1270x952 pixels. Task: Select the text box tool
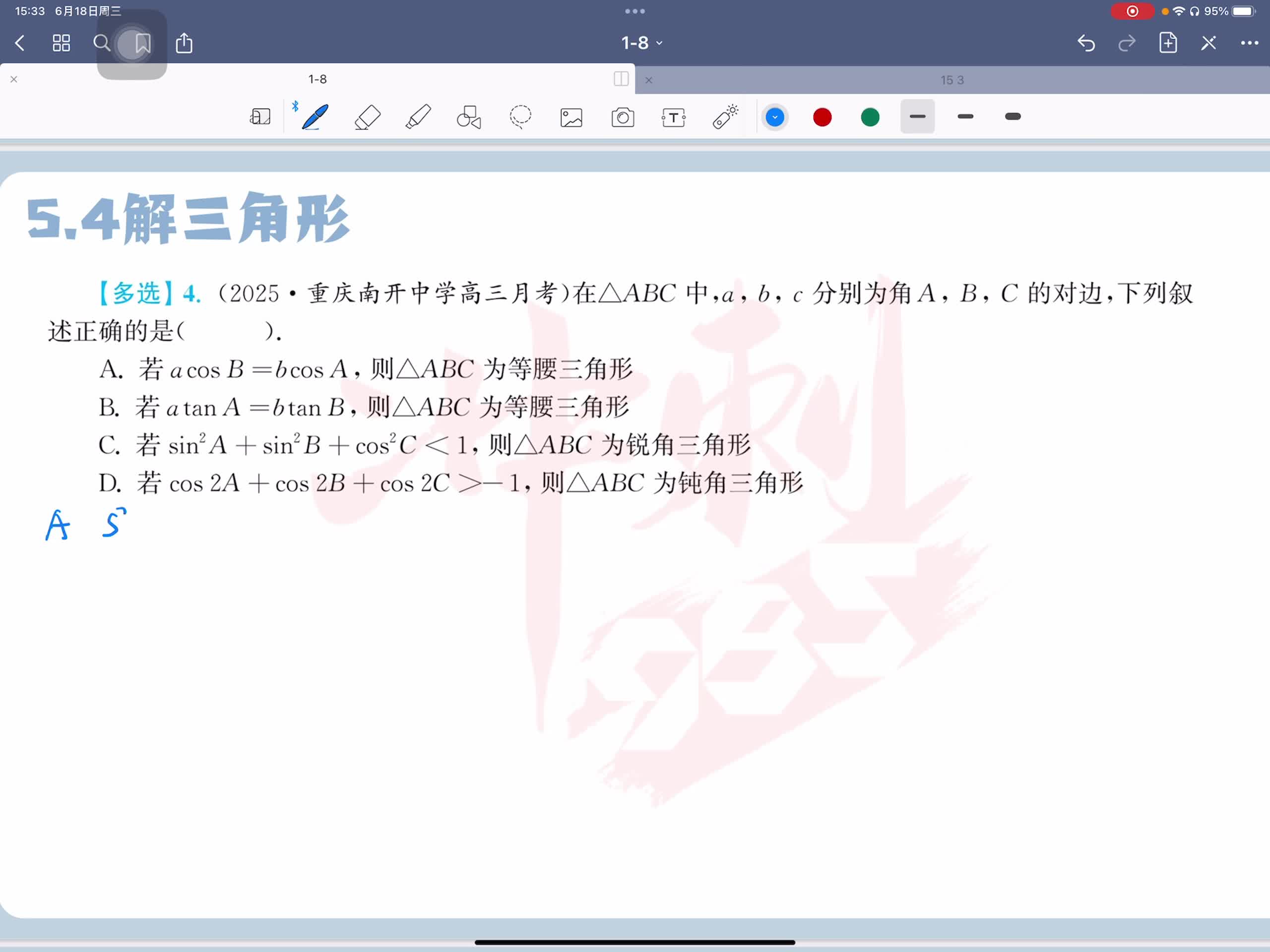pyautogui.click(x=674, y=118)
